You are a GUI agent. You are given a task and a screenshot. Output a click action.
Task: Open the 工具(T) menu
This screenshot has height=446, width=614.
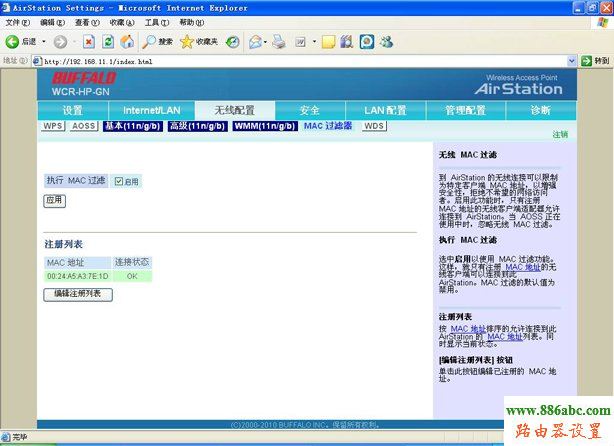(x=156, y=22)
